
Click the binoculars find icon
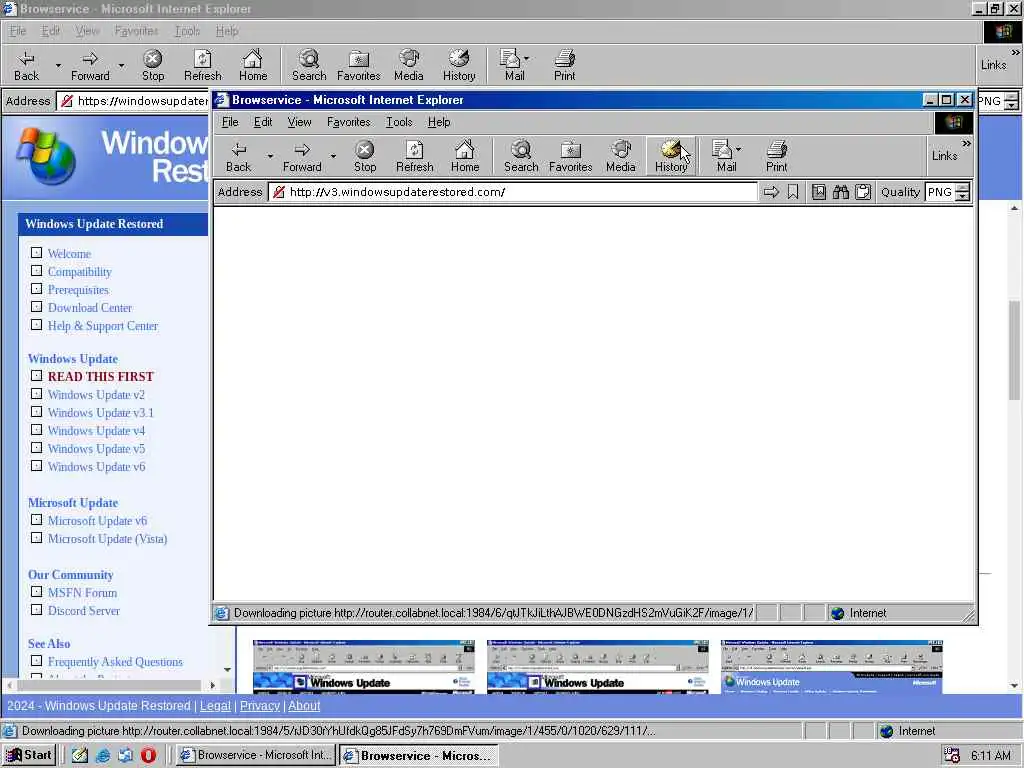pos(840,192)
